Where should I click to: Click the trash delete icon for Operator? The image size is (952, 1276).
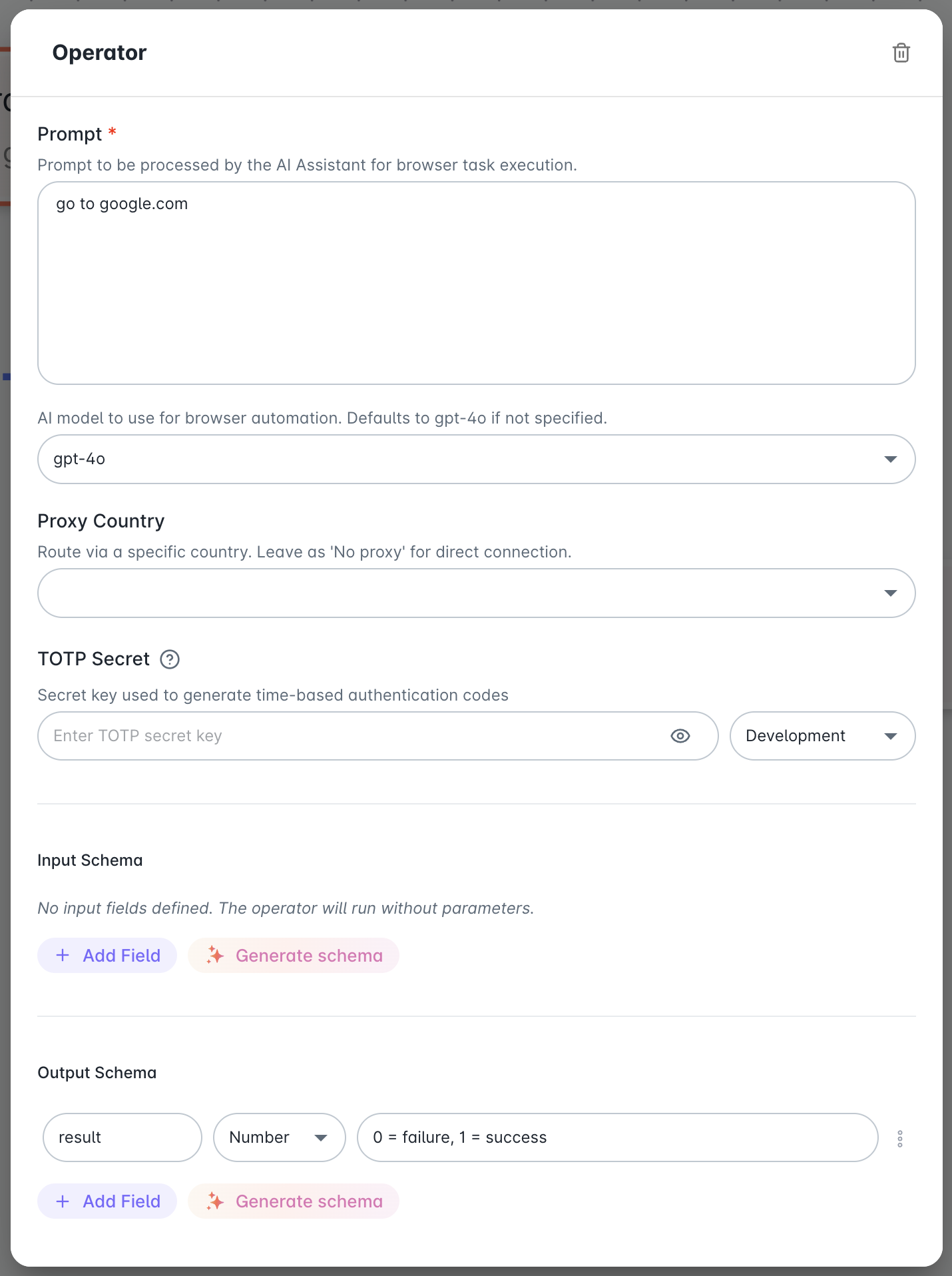[x=901, y=53]
